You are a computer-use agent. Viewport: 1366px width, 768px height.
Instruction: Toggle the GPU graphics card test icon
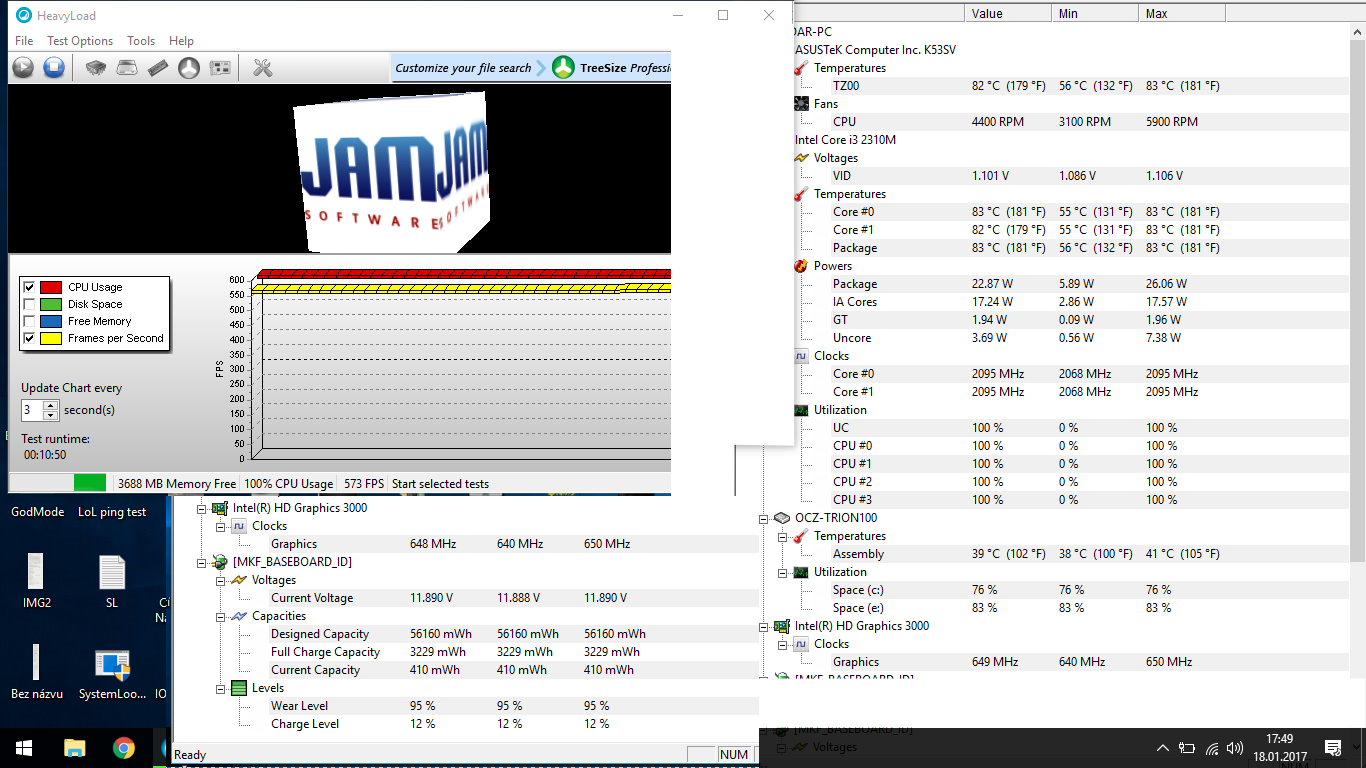tap(220, 68)
